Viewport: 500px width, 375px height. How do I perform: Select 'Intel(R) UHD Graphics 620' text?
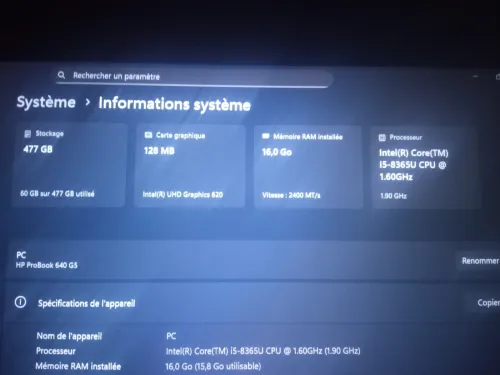pyautogui.click(x=183, y=194)
